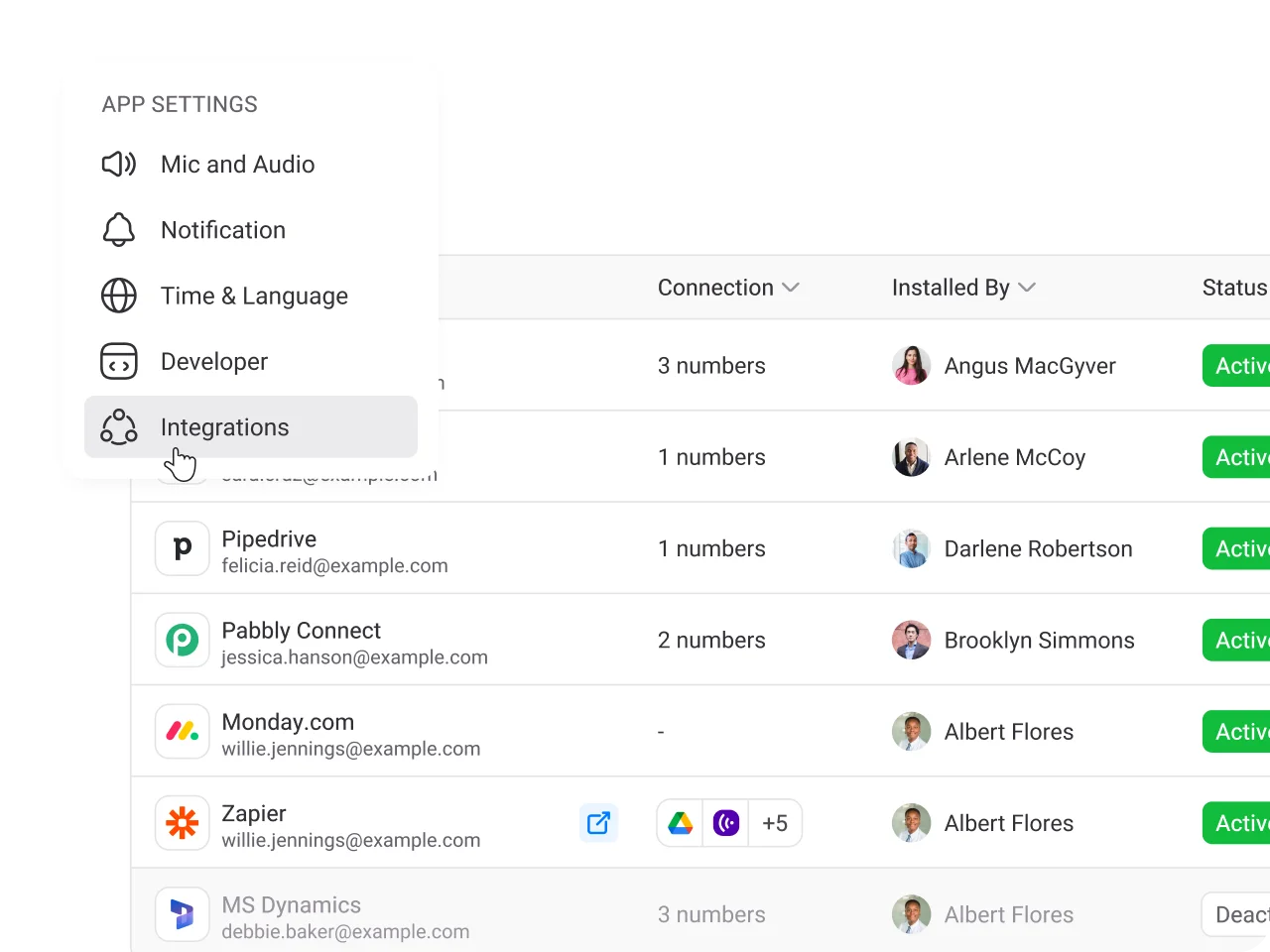Viewport: 1270px width, 952px height.
Task: Click the felicia.reid@example.com email
Action: tap(334, 566)
